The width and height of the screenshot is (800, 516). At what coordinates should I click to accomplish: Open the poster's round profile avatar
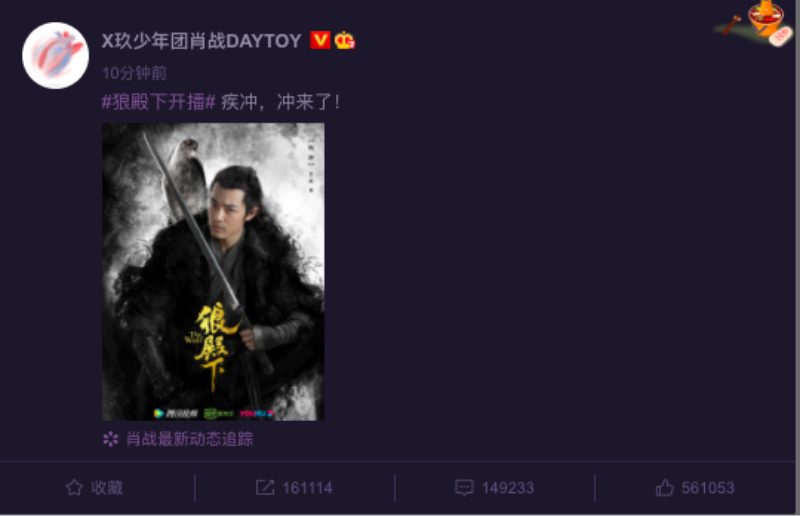(56, 55)
